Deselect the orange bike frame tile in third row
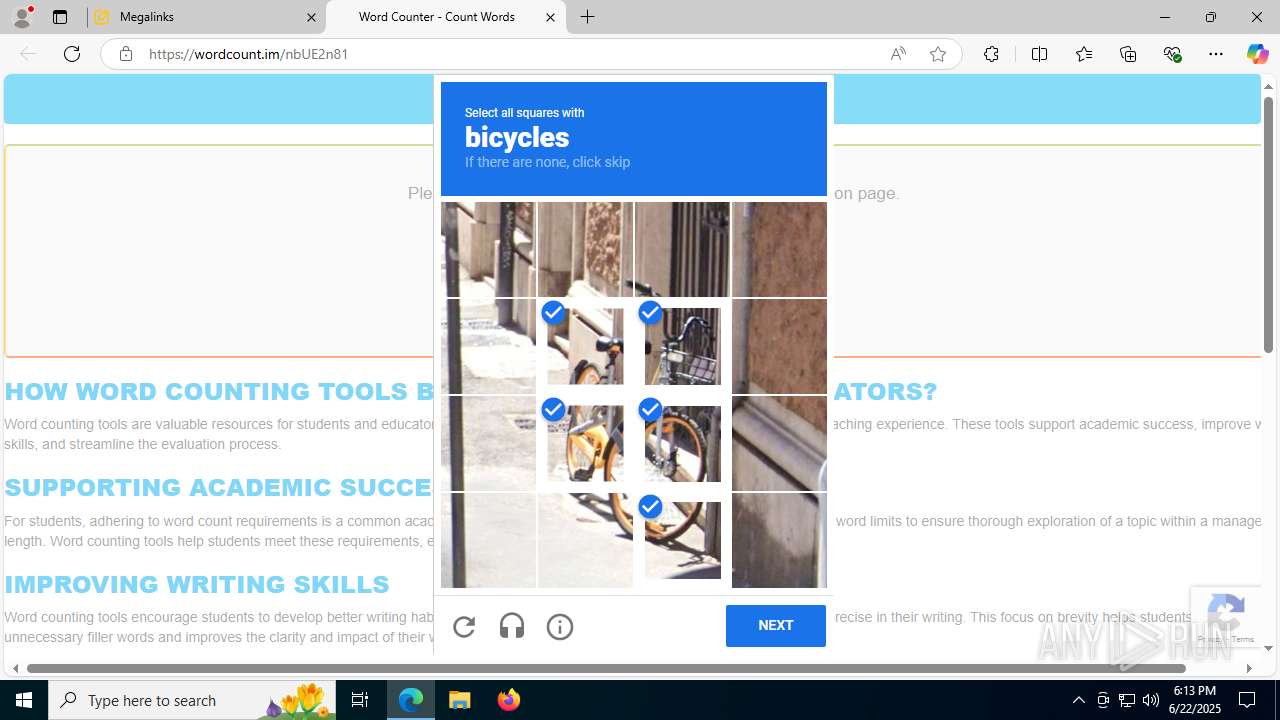Image resolution: width=1280 pixels, height=720 pixels. (x=585, y=443)
